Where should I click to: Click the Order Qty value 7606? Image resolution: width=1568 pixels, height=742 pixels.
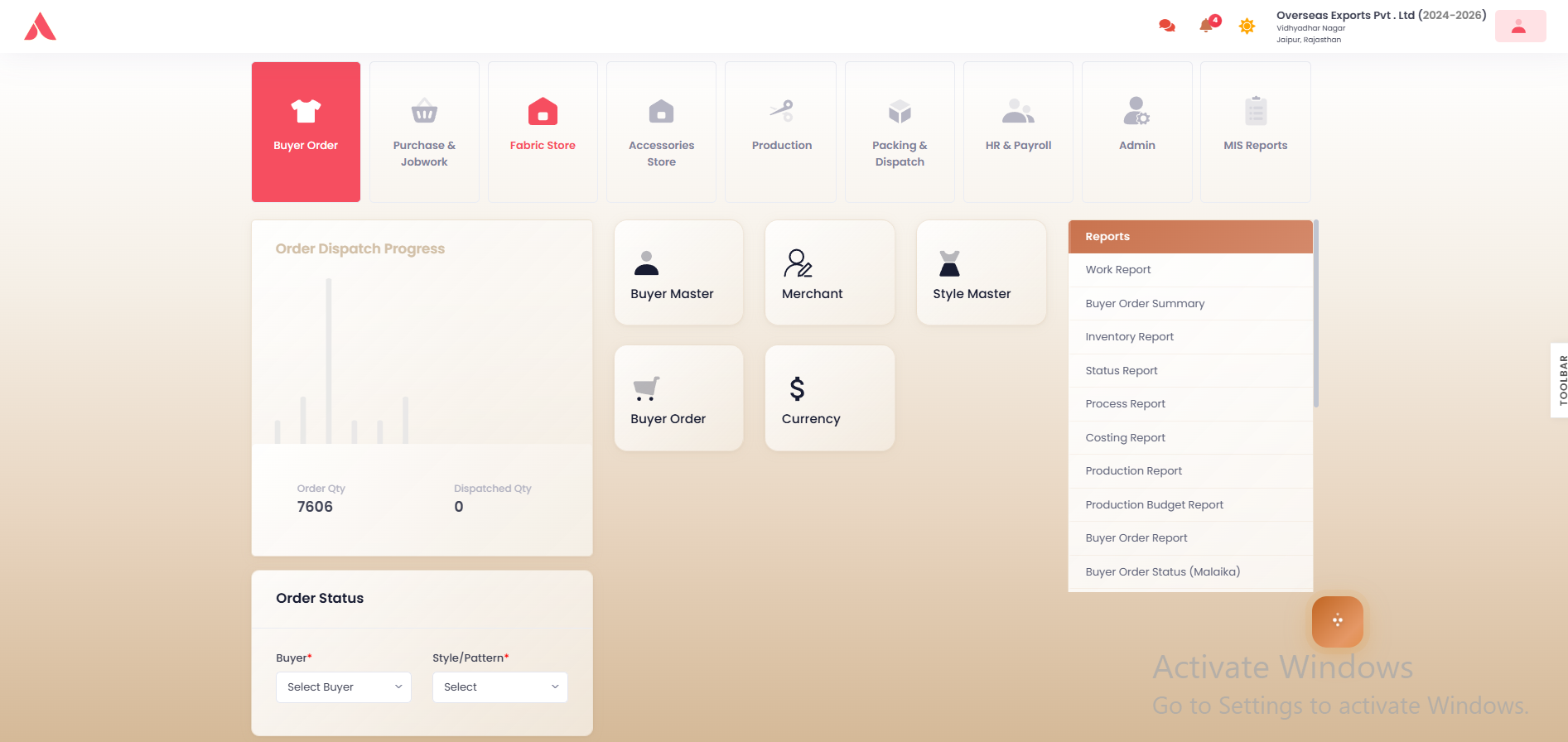(x=315, y=507)
